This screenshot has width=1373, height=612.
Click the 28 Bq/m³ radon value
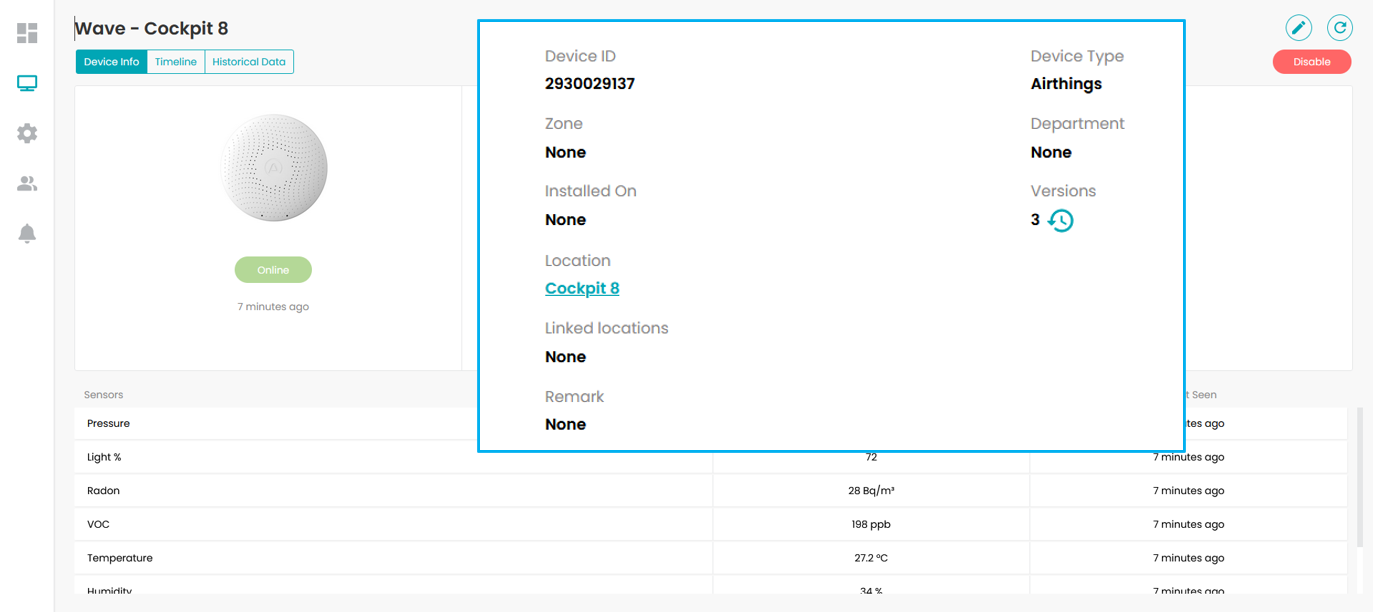point(871,491)
